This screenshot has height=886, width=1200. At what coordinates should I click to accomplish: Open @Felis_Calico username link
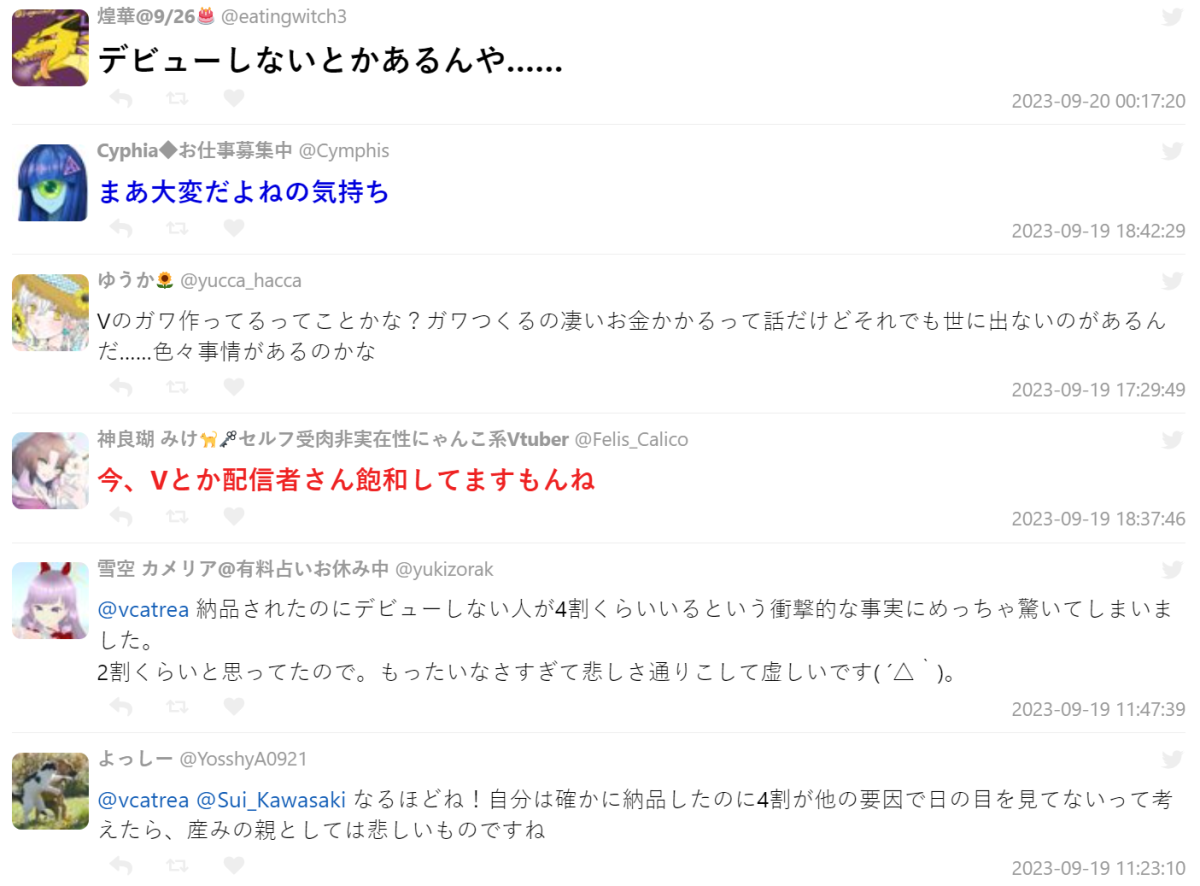[x=632, y=439]
